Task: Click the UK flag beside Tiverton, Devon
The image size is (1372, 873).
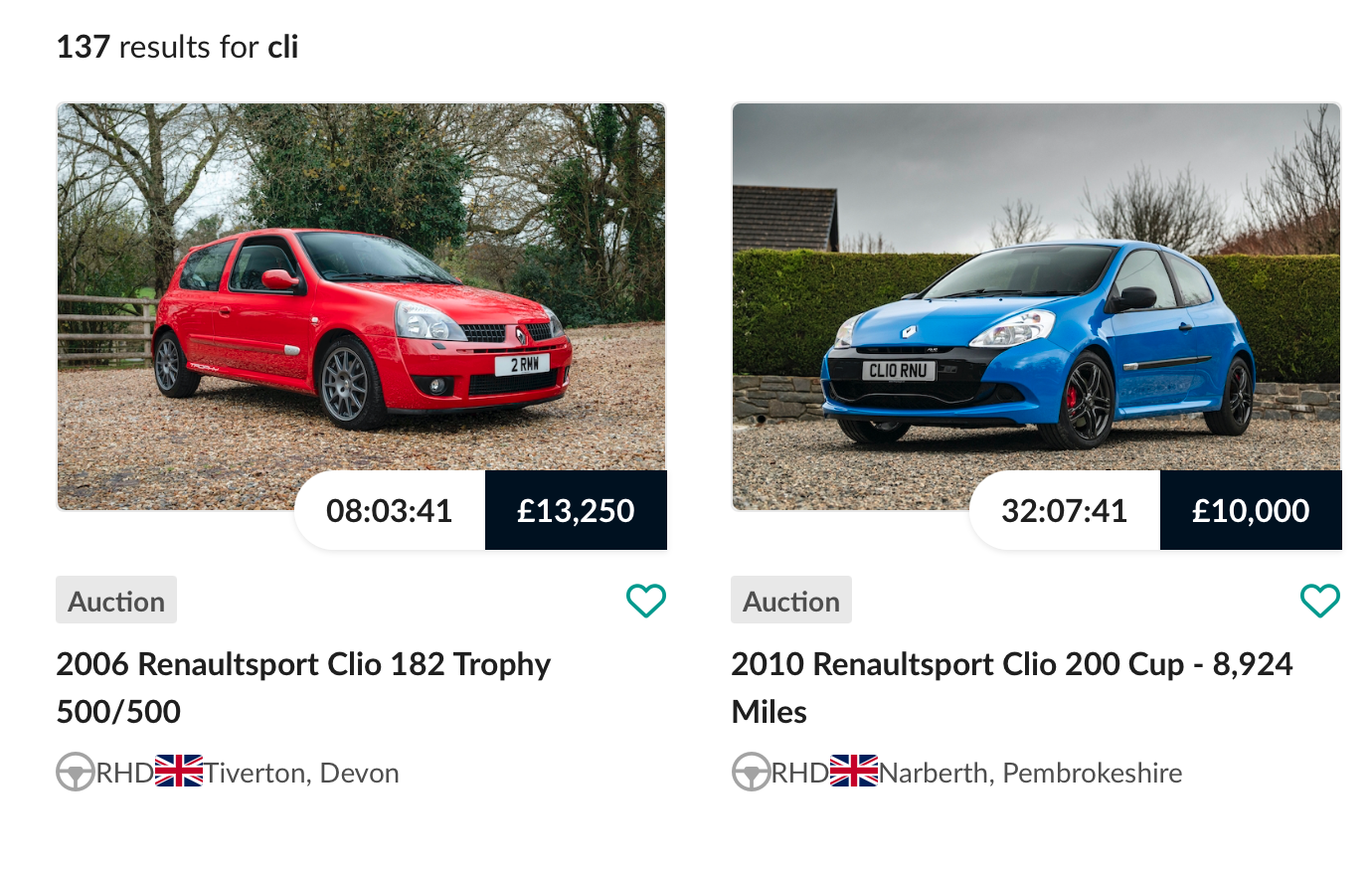Action: (179, 772)
